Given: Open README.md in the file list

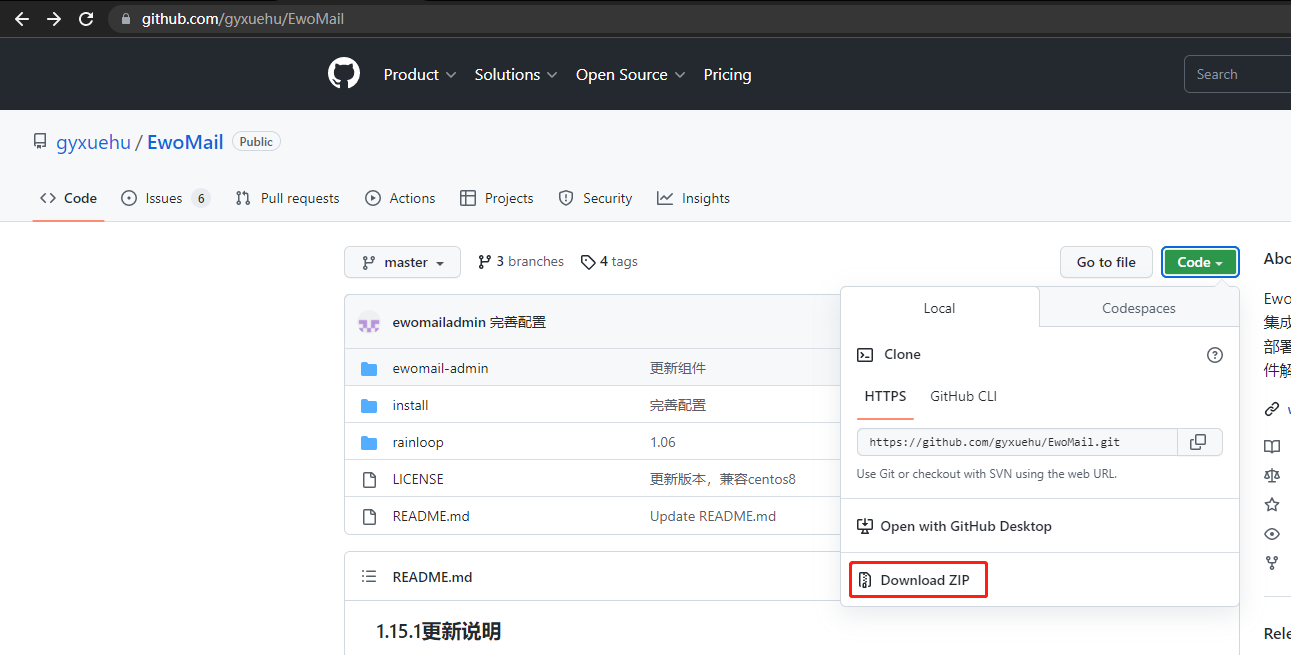Looking at the screenshot, I should 431,517.
